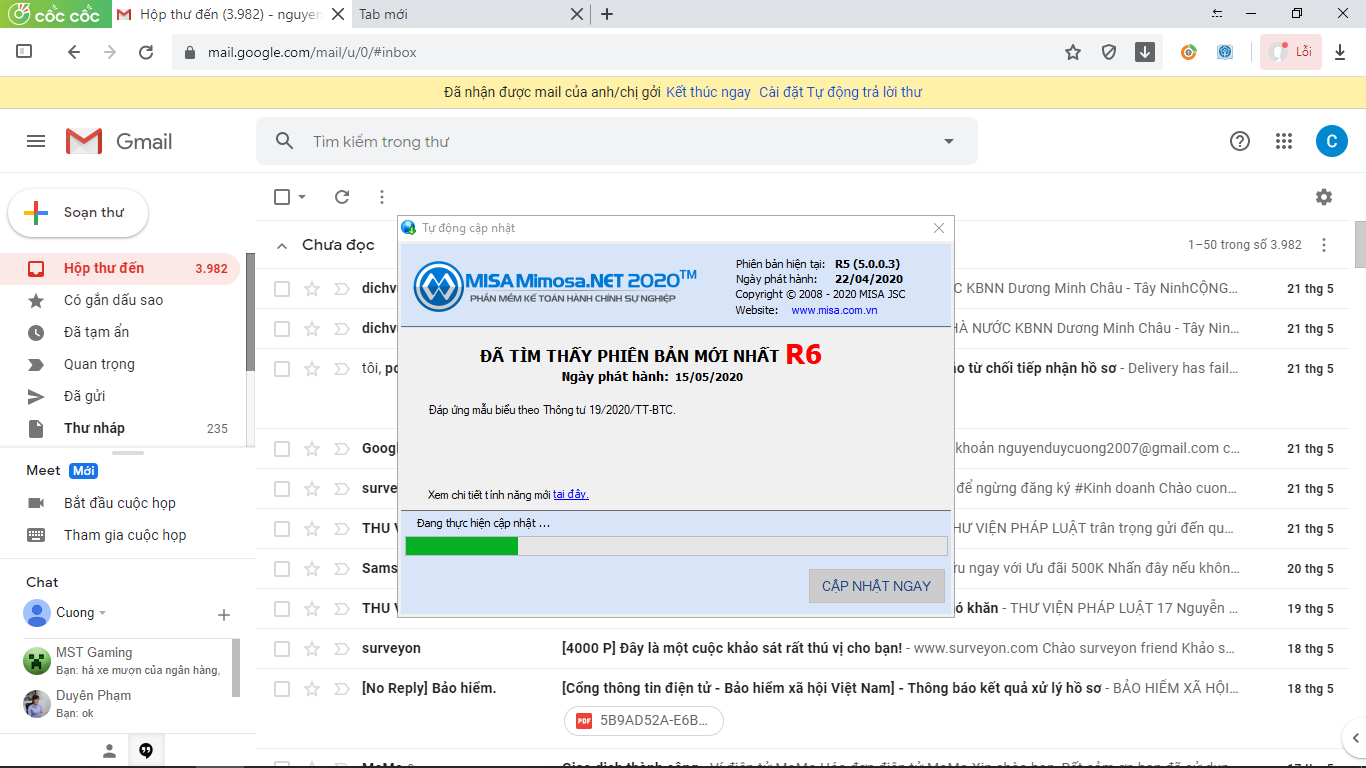
Task: Click the Gmail main menu hamburger icon
Action: pos(36,142)
